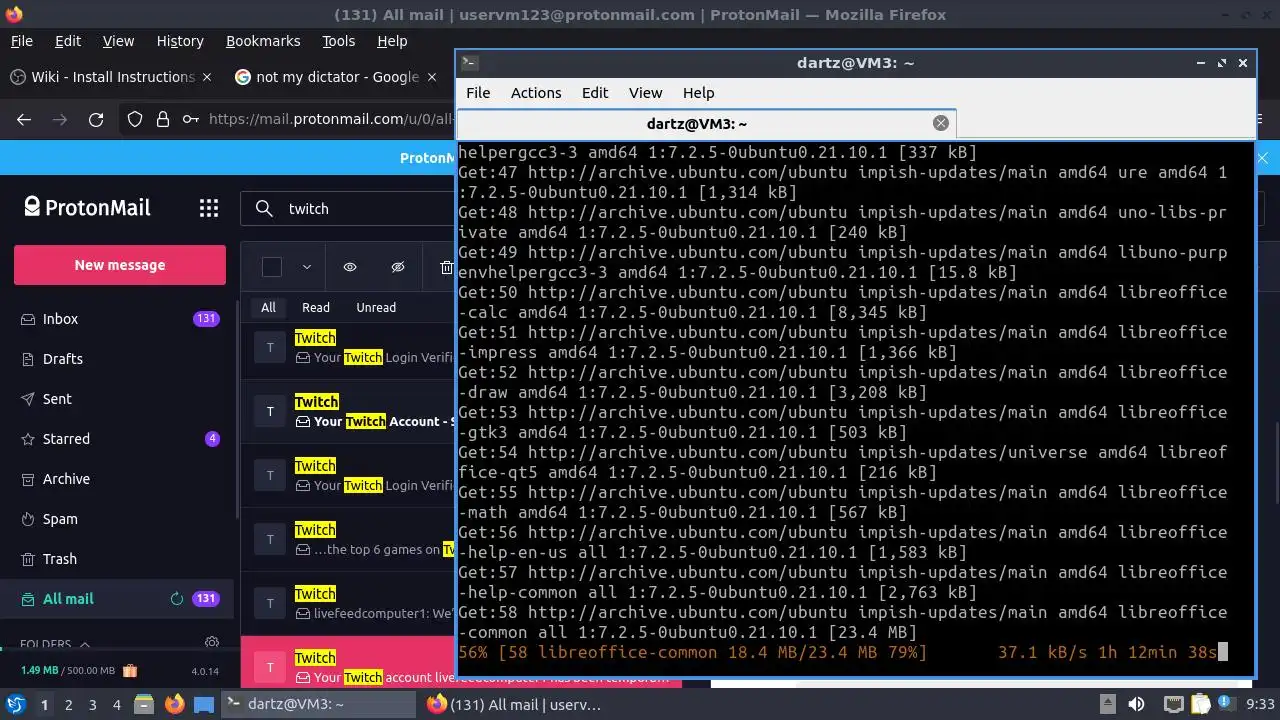1280x720 pixels.
Task: Select the 'top 6 games' message avatar
Action: point(270,539)
